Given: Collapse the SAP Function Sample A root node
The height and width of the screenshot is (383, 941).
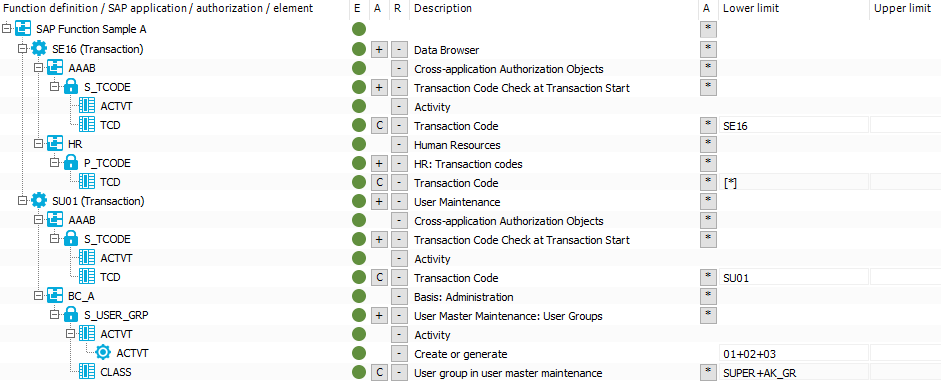Looking at the screenshot, I should (7, 28).
